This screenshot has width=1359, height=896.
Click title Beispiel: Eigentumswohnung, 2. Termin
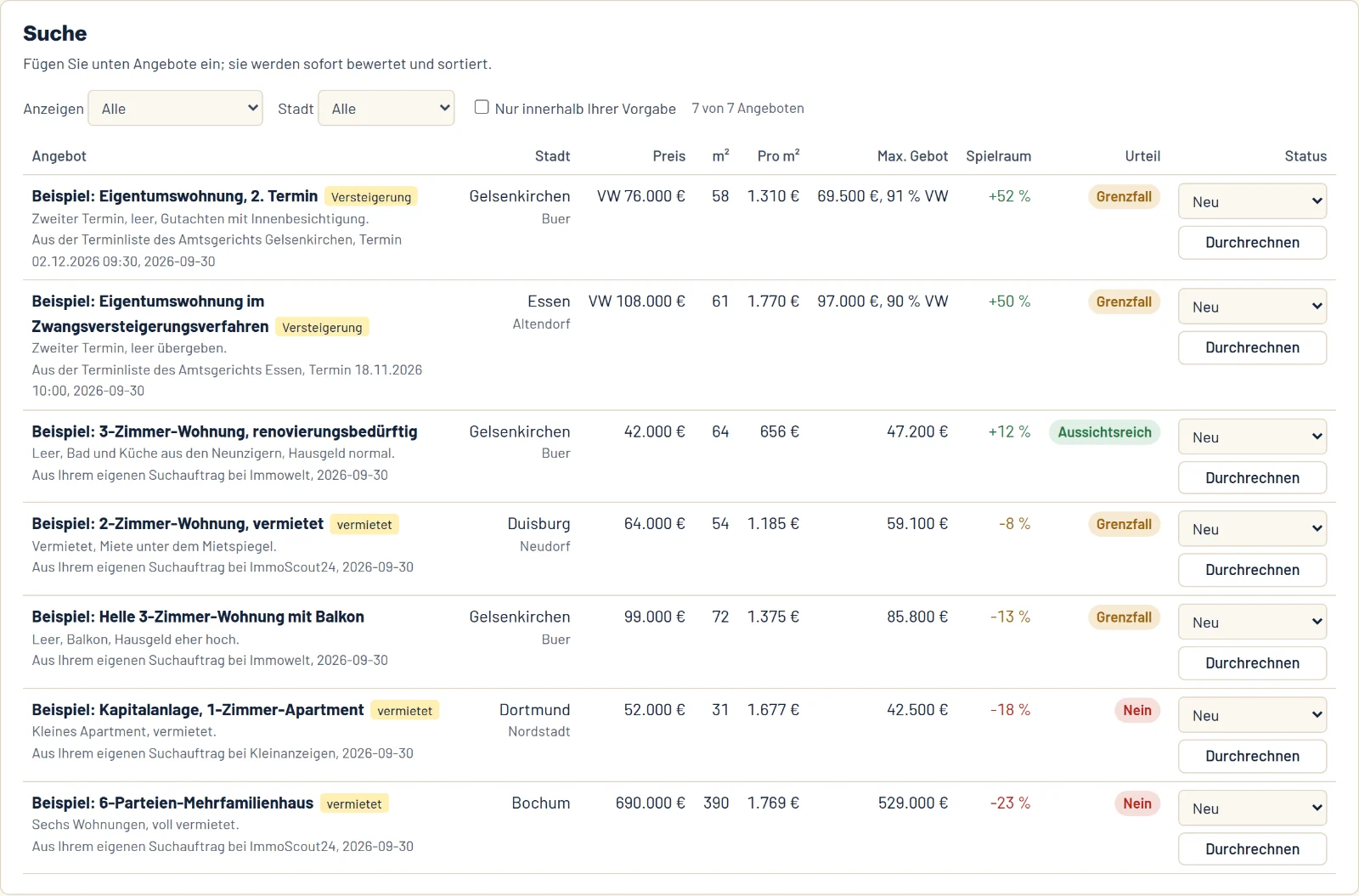(175, 196)
